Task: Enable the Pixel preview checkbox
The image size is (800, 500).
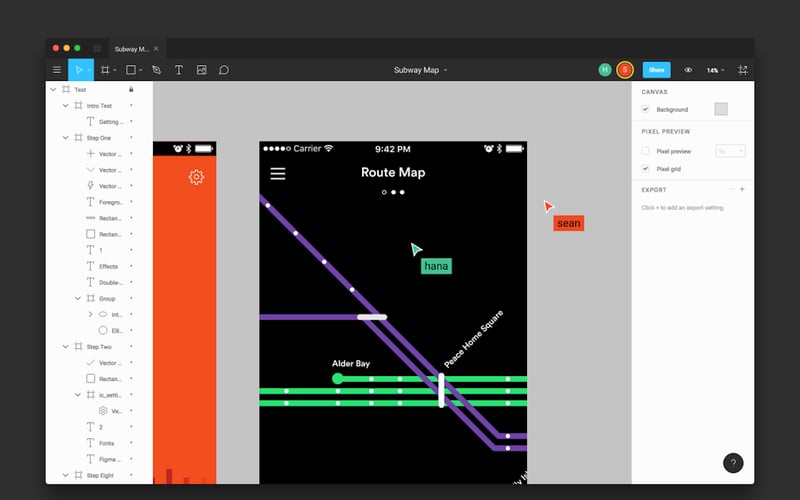Action: [x=645, y=151]
